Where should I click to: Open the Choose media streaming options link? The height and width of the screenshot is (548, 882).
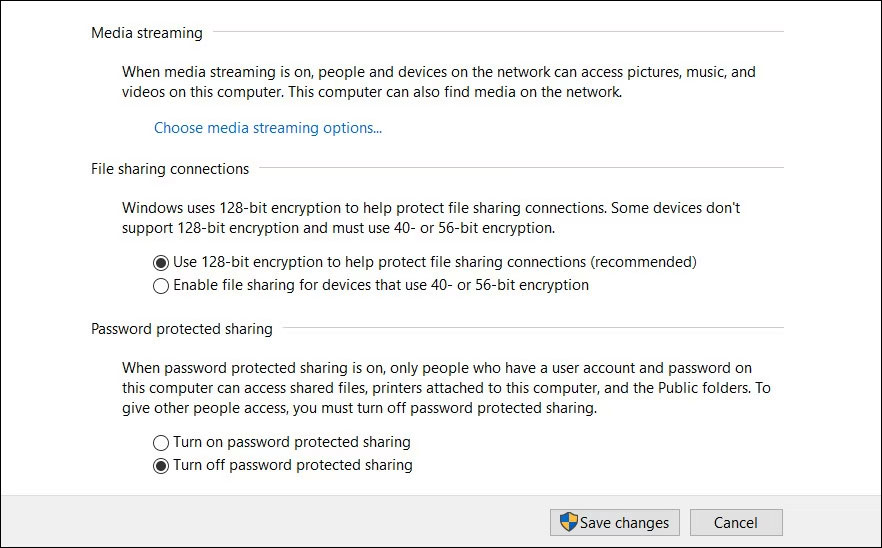point(267,128)
